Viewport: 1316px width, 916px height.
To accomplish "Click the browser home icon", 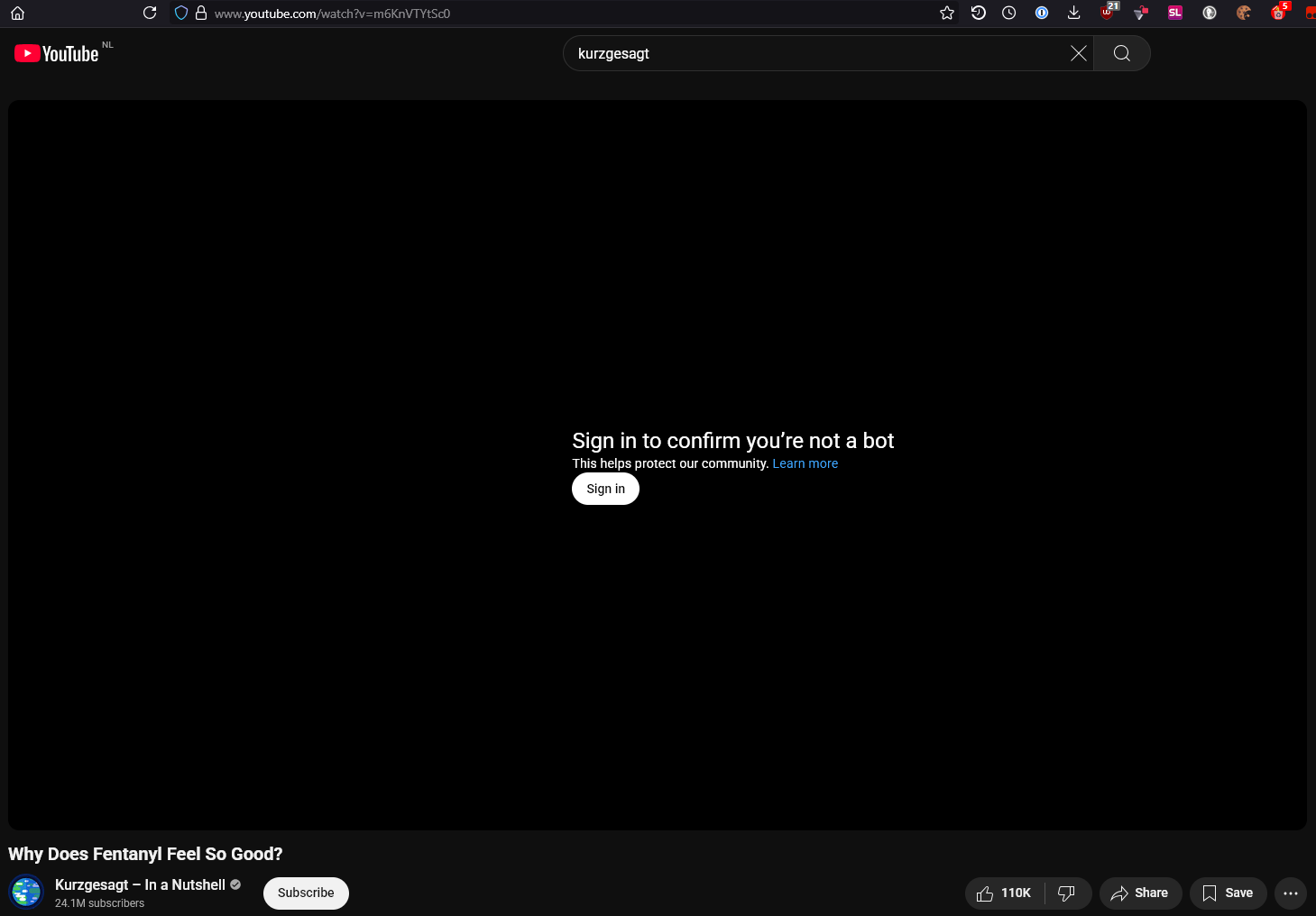I will tap(17, 13).
